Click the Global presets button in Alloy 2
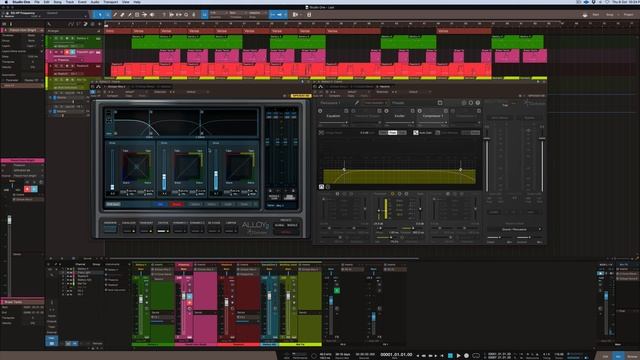The height and width of the screenshot is (360, 640). click(280, 225)
